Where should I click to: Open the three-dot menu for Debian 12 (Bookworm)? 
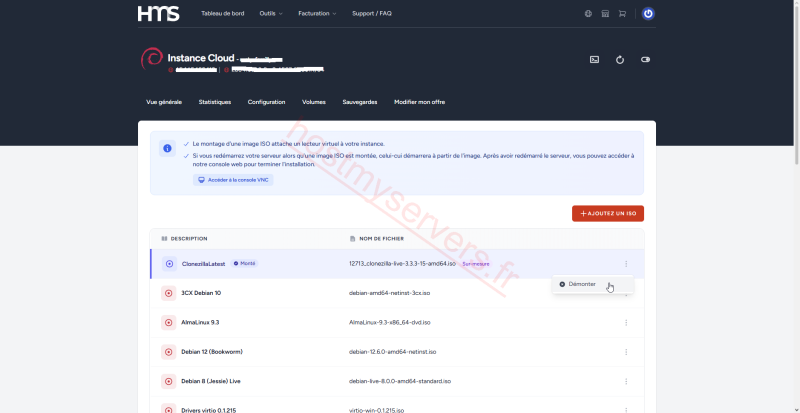click(x=626, y=352)
